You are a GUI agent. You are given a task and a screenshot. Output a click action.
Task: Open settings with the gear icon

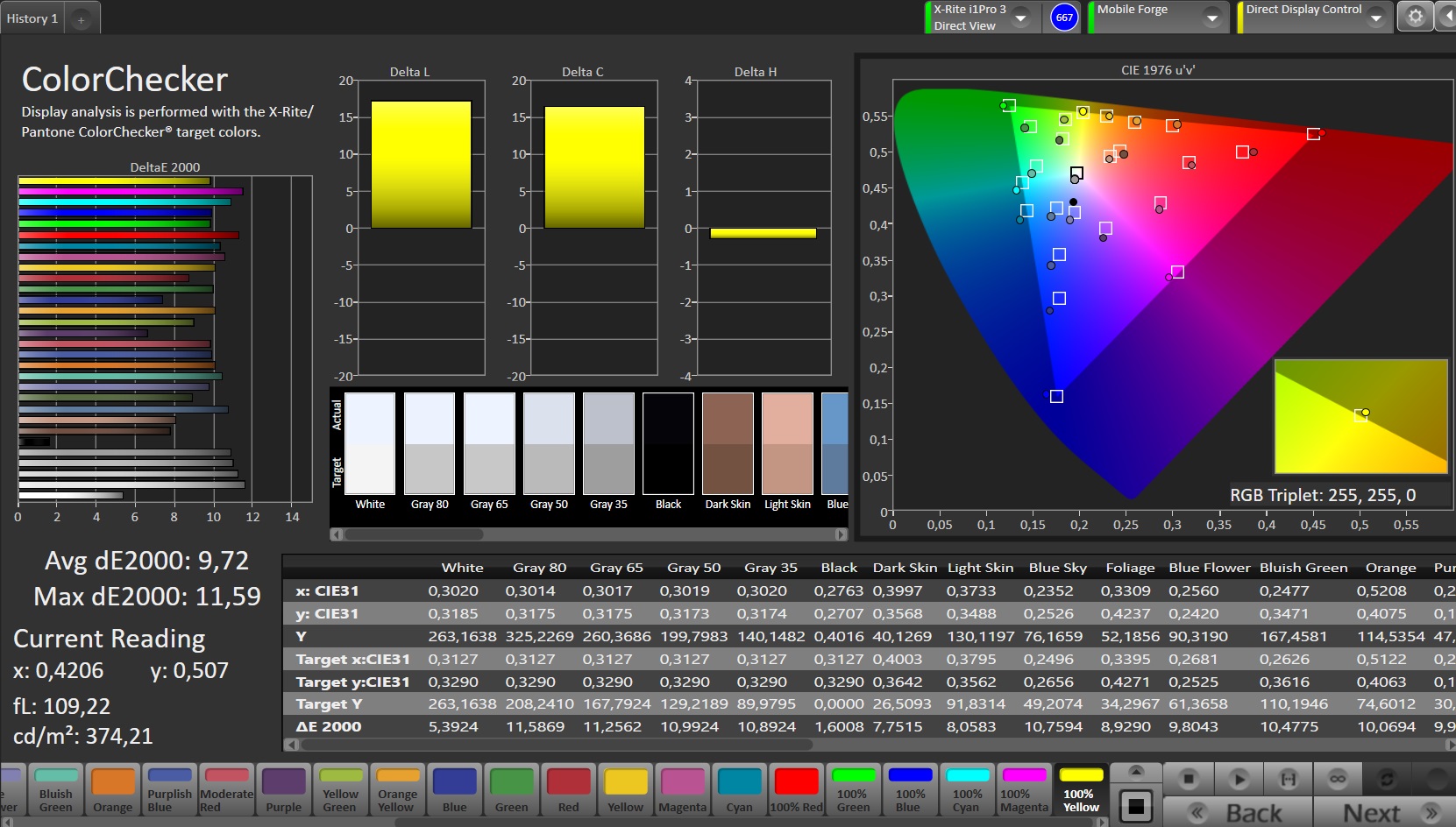point(1415,17)
